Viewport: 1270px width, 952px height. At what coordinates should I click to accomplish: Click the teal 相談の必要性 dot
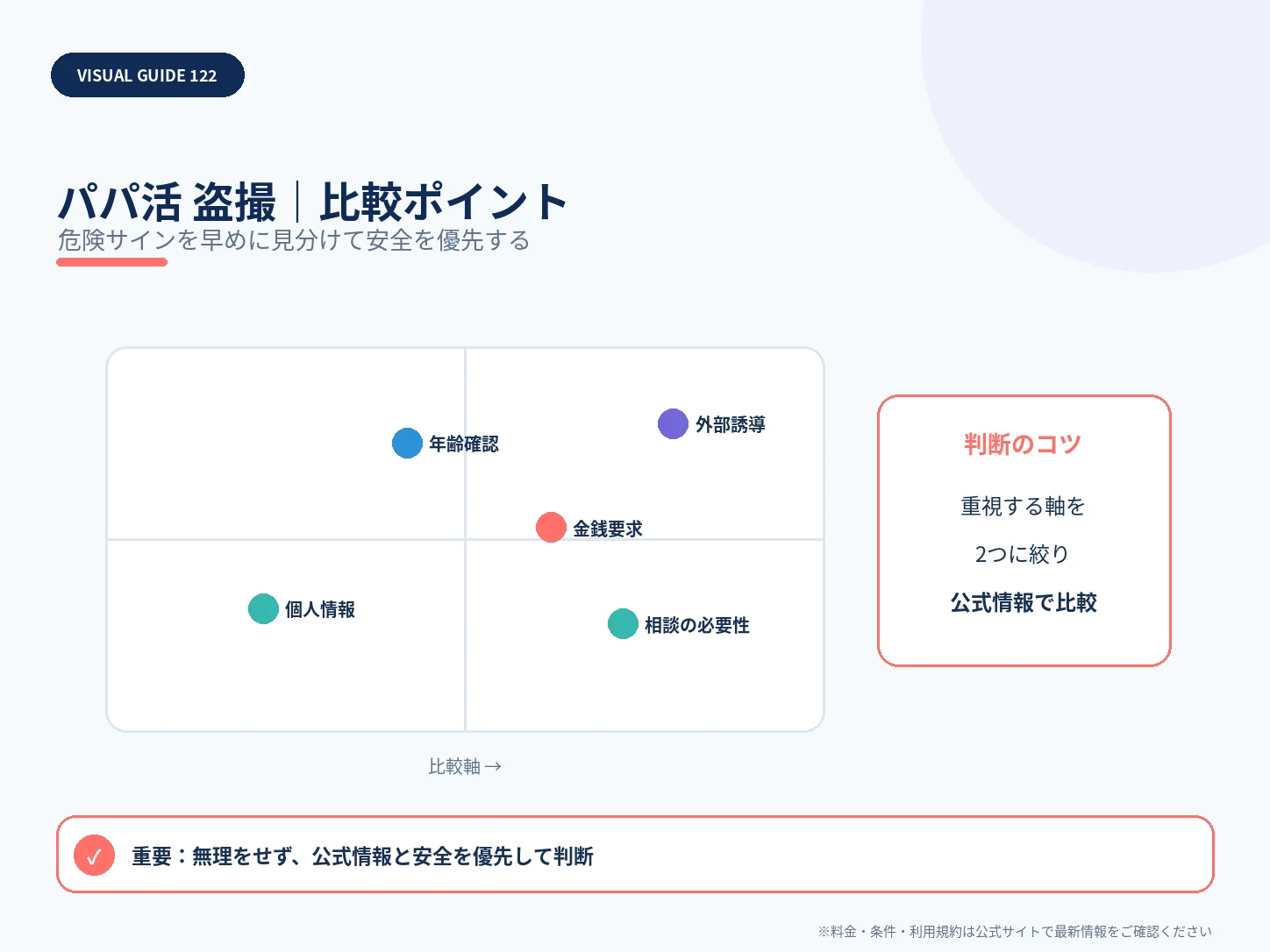623,624
